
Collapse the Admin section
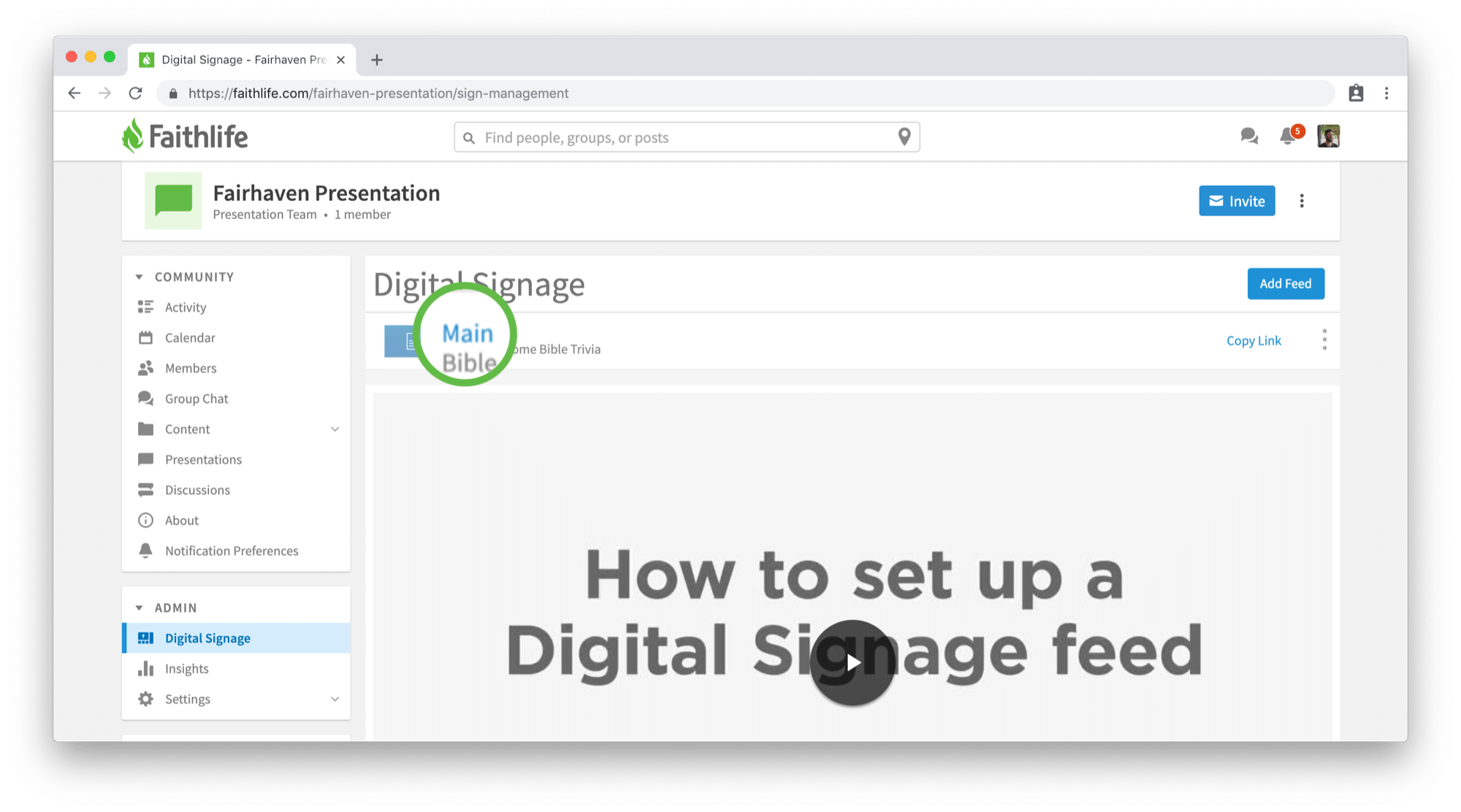(x=140, y=608)
